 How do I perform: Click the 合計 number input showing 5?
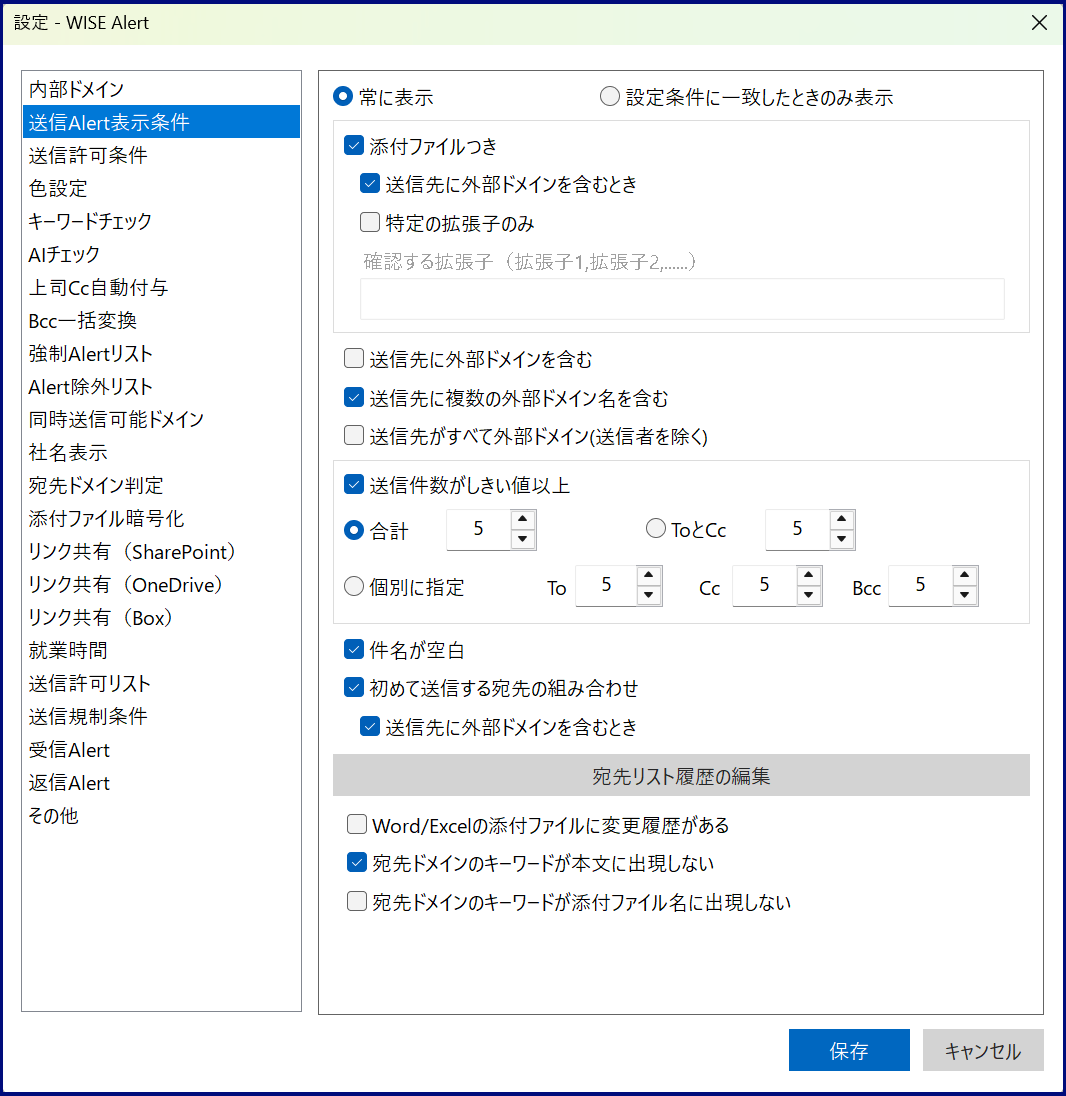click(x=479, y=529)
